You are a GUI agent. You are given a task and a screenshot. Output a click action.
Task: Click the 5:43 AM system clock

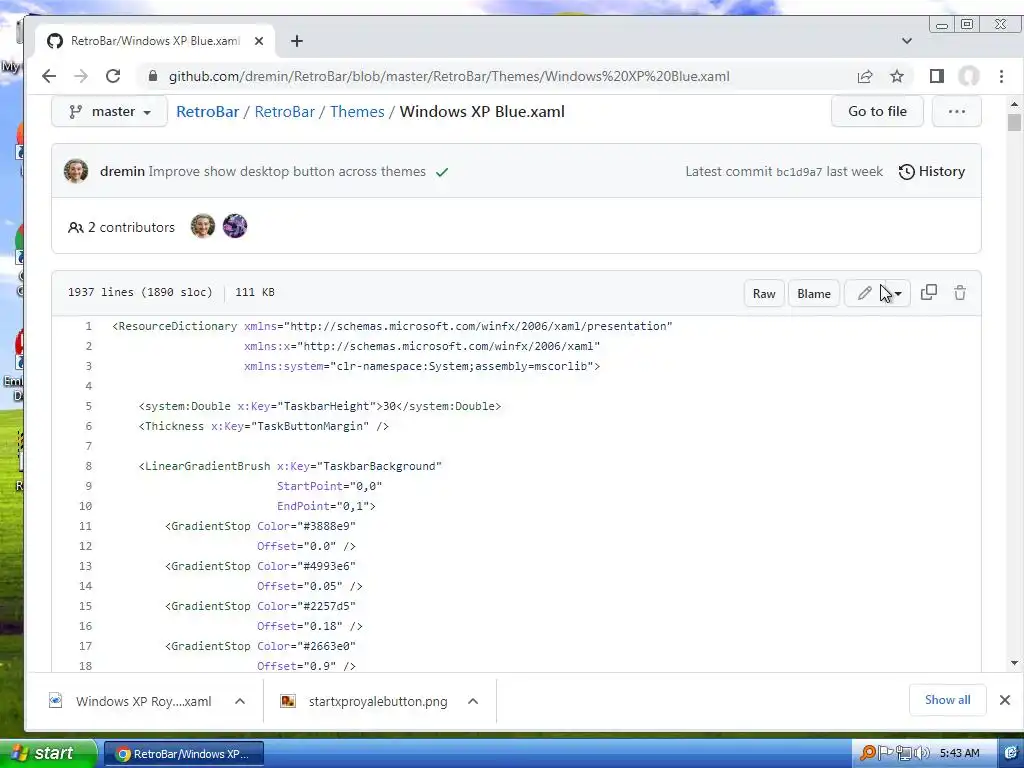[x=959, y=754]
